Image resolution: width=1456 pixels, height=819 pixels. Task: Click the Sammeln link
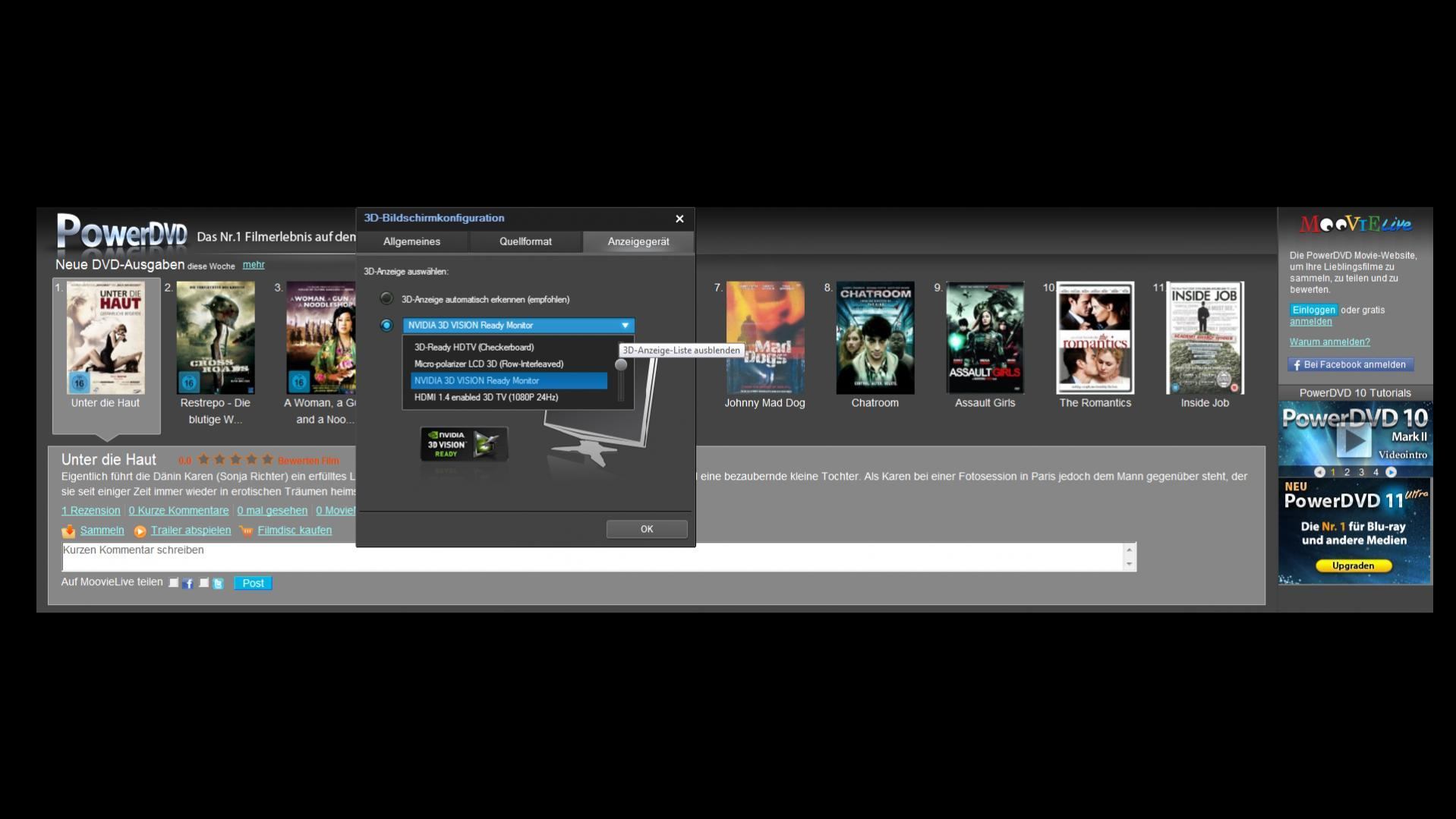[x=102, y=531]
